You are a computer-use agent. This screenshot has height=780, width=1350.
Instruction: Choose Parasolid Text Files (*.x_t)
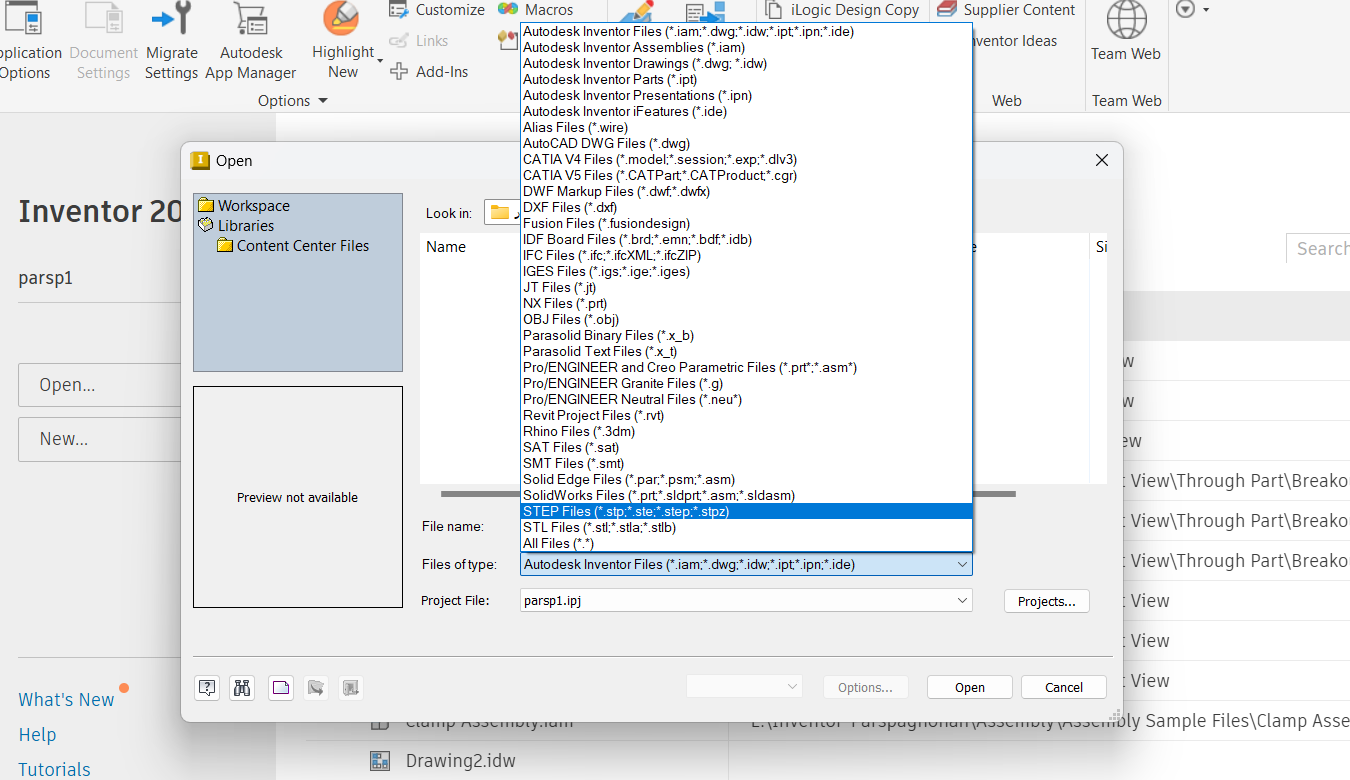pyautogui.click(x=746, y=351)
